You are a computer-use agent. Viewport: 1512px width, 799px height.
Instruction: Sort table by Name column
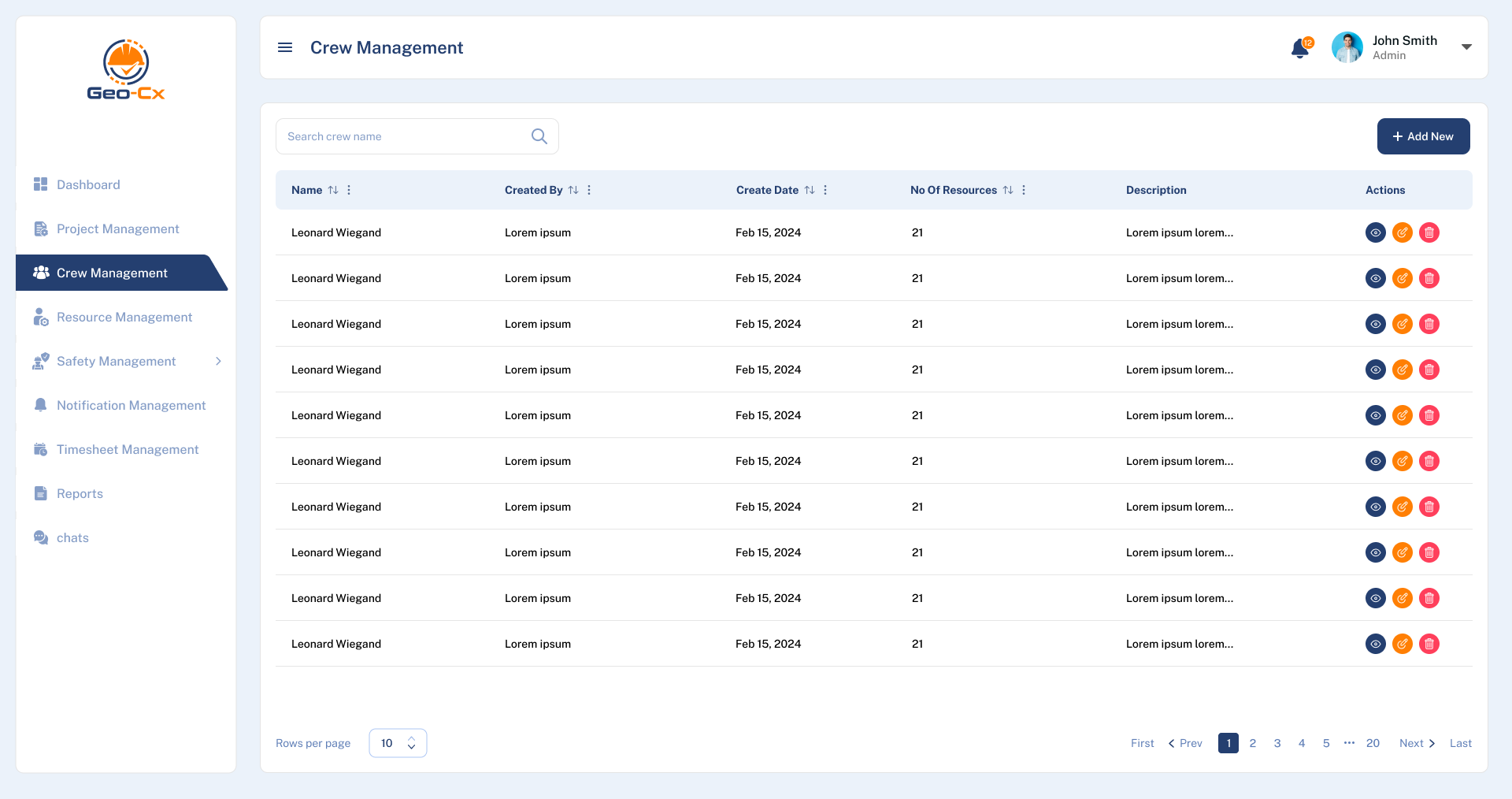click(333, 190)
